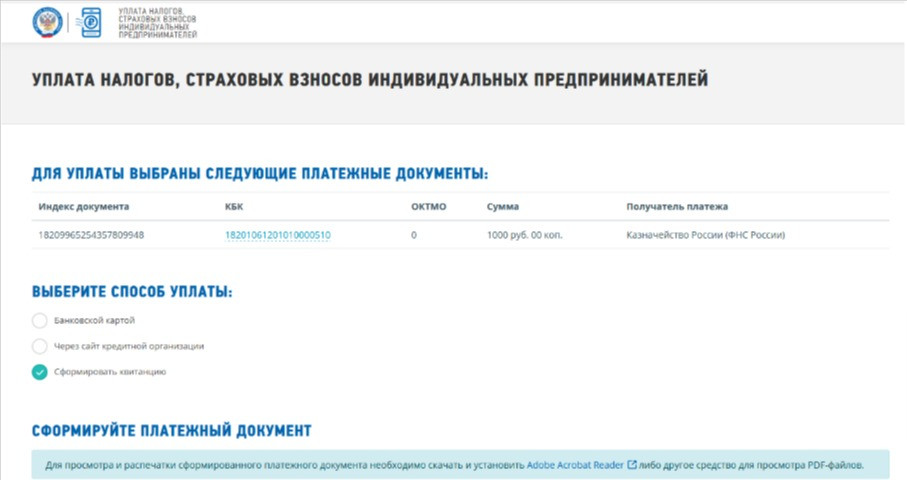
Task: Click the Индекс документа column header
Action: [x=84, y=206]
